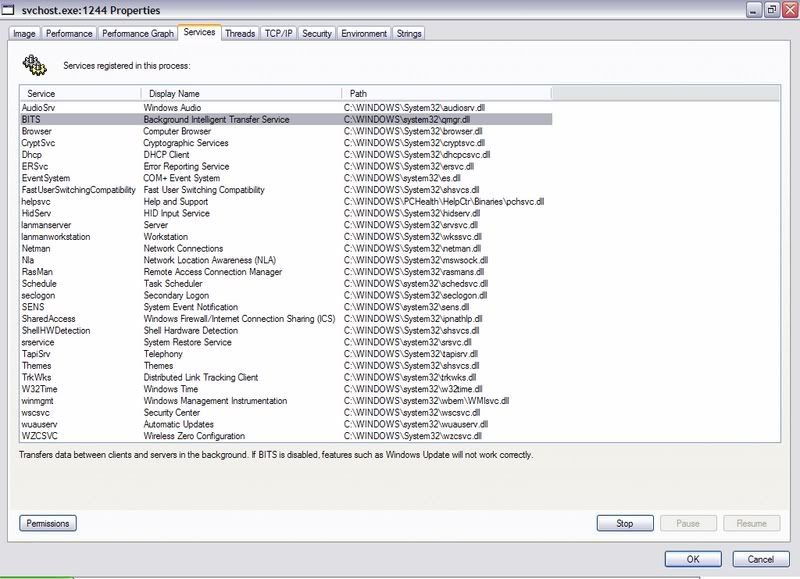This screenshot has height=579, width=800.
Task: Show the Strings tab
Action: click(409, 33)
